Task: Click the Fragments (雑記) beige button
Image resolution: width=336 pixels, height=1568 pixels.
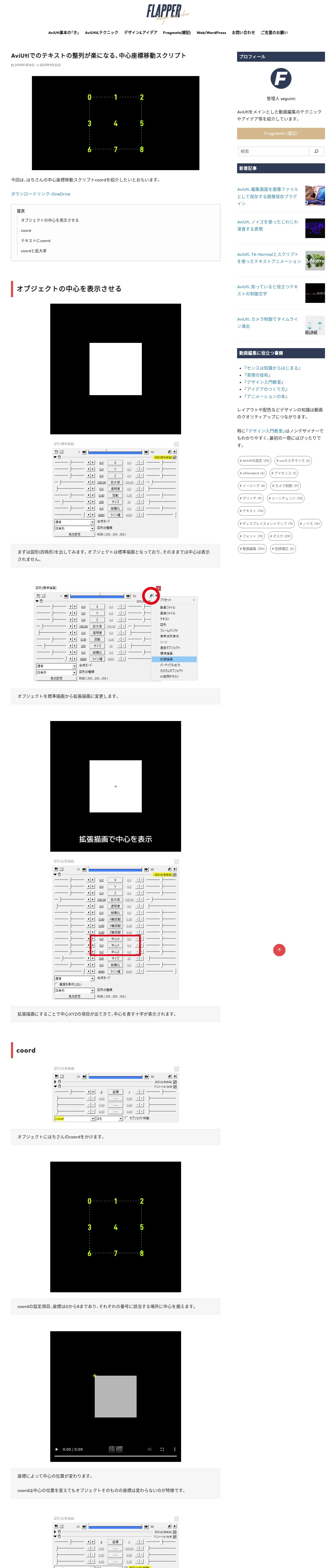Action: tap(281, 133)
